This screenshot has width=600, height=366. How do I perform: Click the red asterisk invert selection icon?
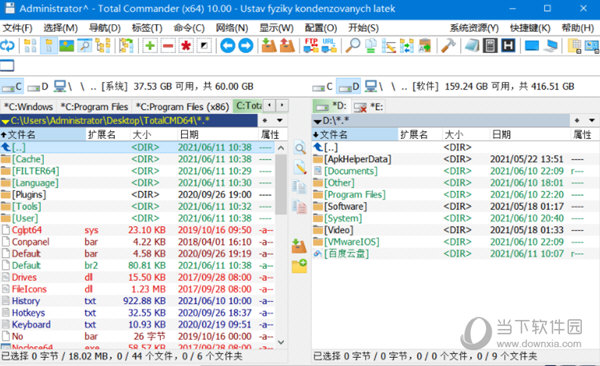(186, 46)
